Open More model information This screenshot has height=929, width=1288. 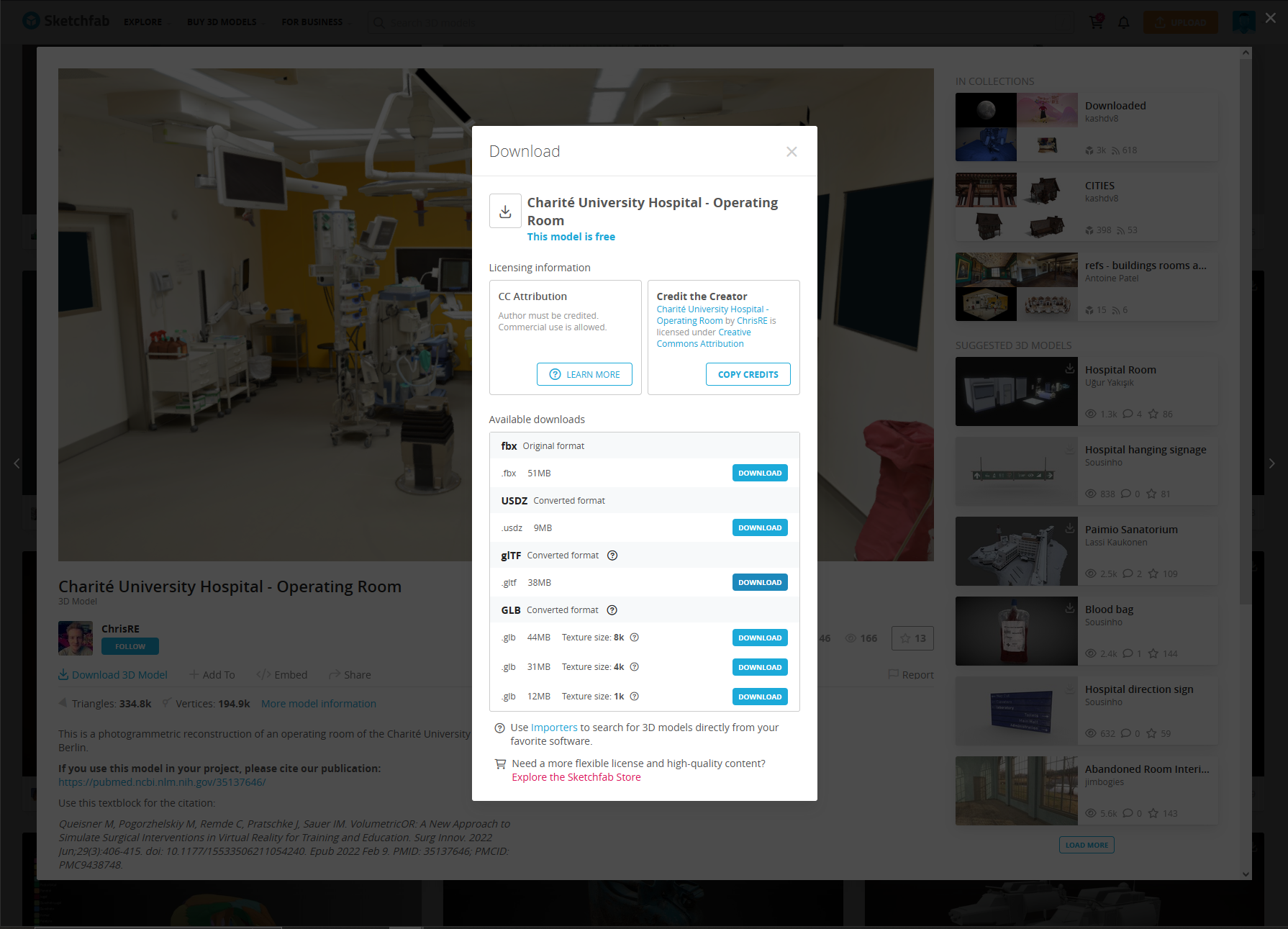point(319,704)
